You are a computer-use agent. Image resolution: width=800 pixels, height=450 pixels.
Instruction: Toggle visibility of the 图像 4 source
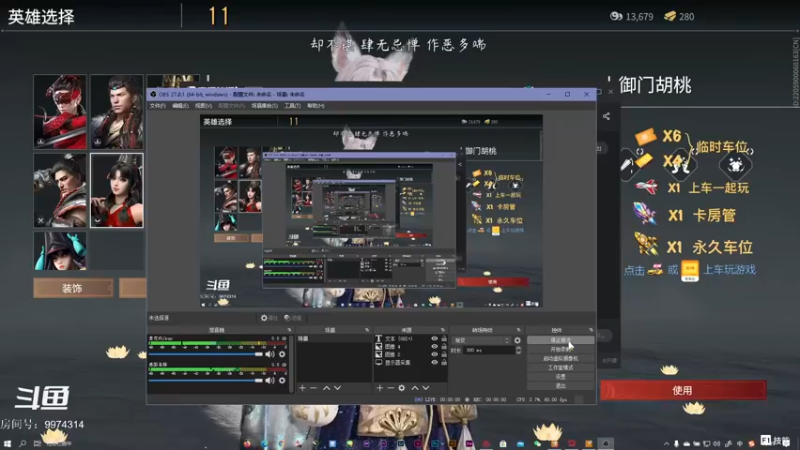[434, 347]
